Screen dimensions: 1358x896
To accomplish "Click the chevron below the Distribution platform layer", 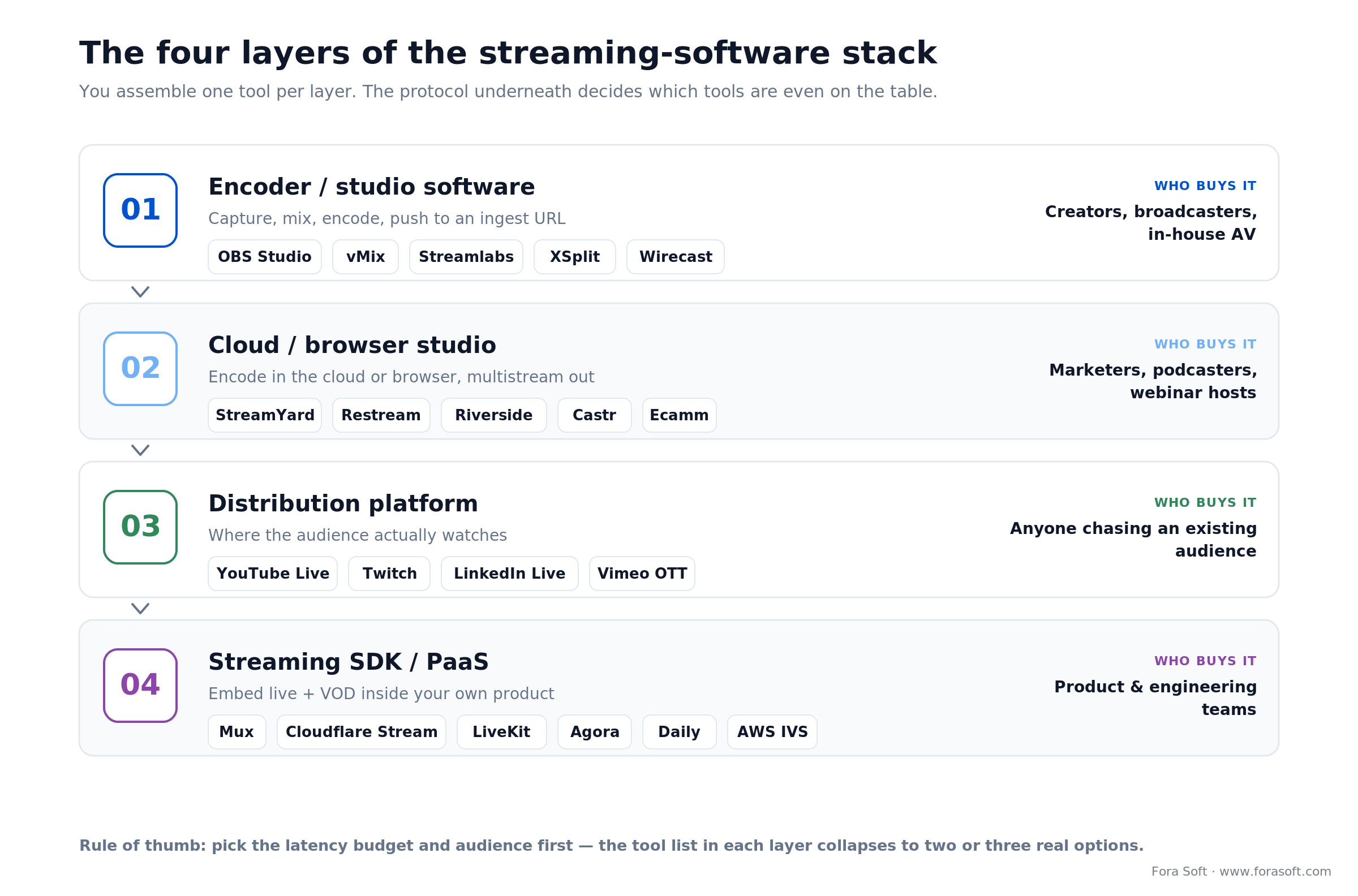I will coord(140,609).
